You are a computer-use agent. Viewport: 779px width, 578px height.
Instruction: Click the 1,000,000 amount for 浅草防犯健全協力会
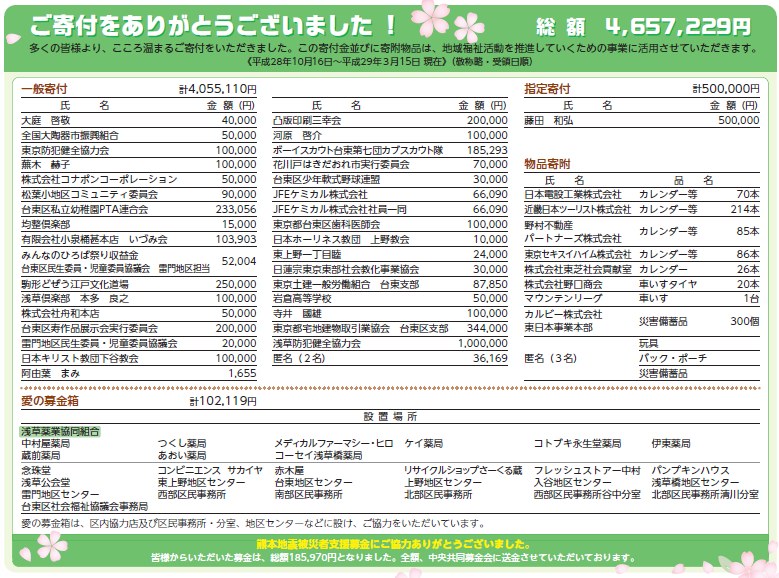[482, 343]
